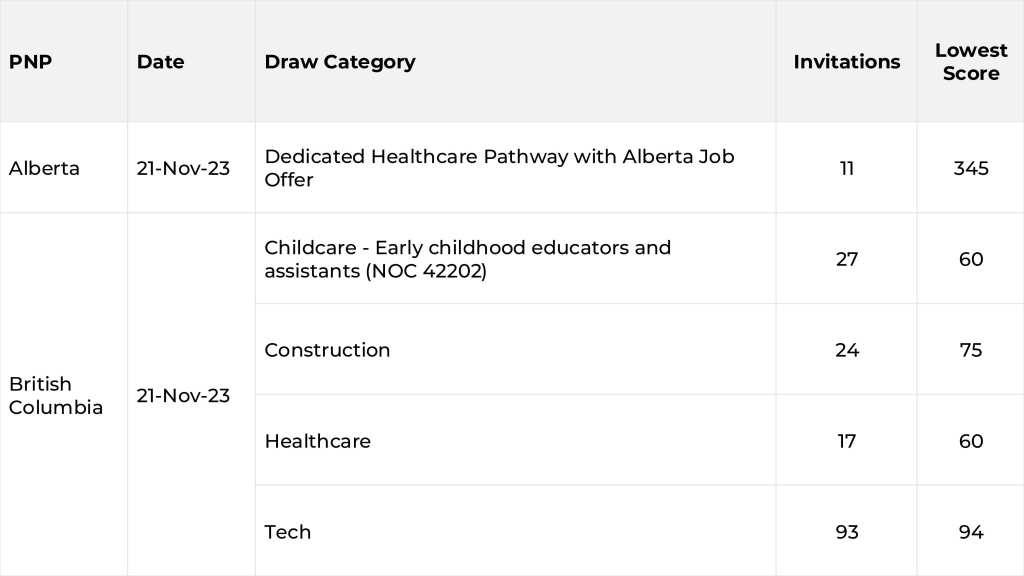
Task: Click the PNP column header
Action: [31, 62]
